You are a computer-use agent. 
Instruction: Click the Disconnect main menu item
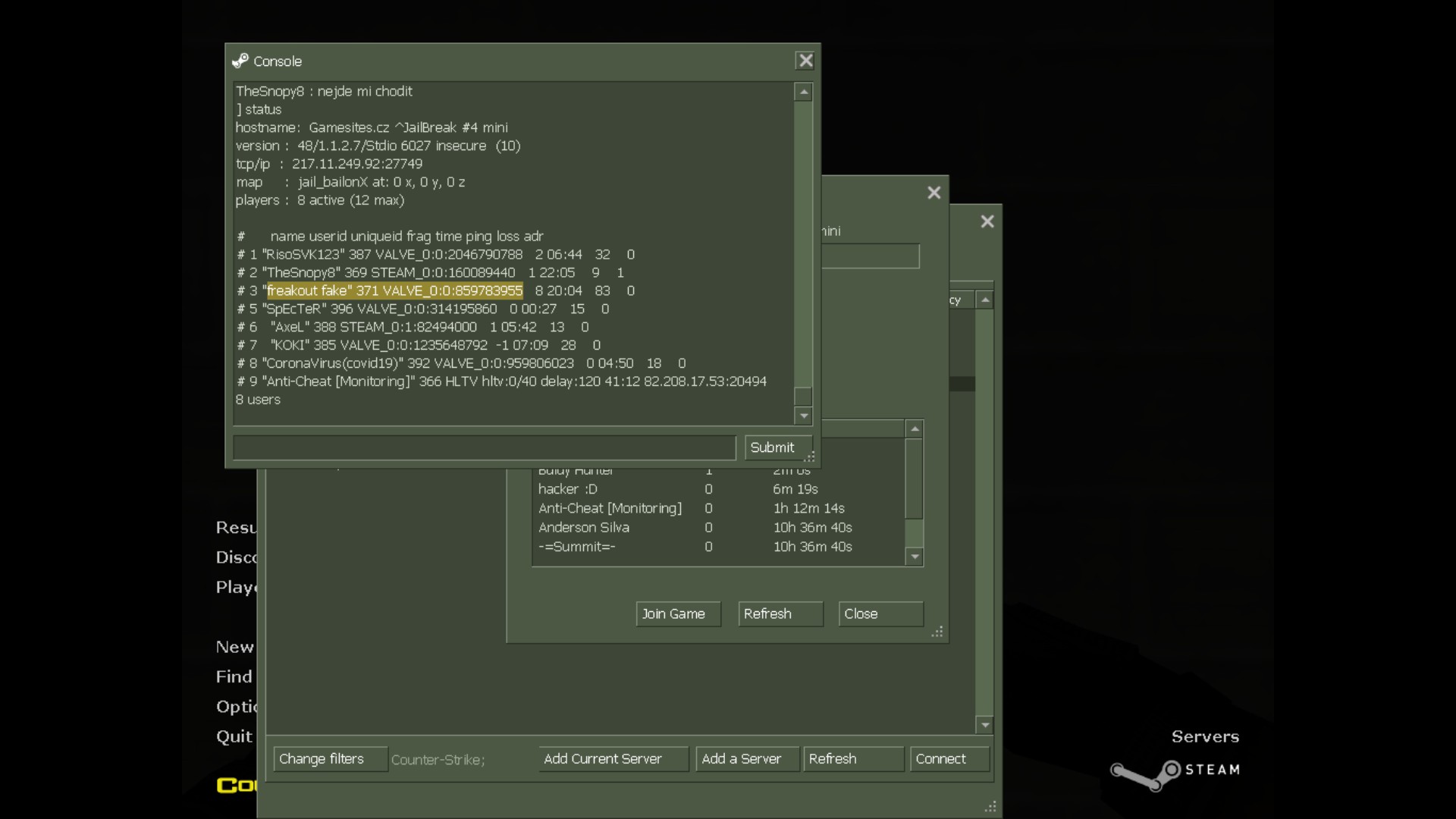point(237,557)
